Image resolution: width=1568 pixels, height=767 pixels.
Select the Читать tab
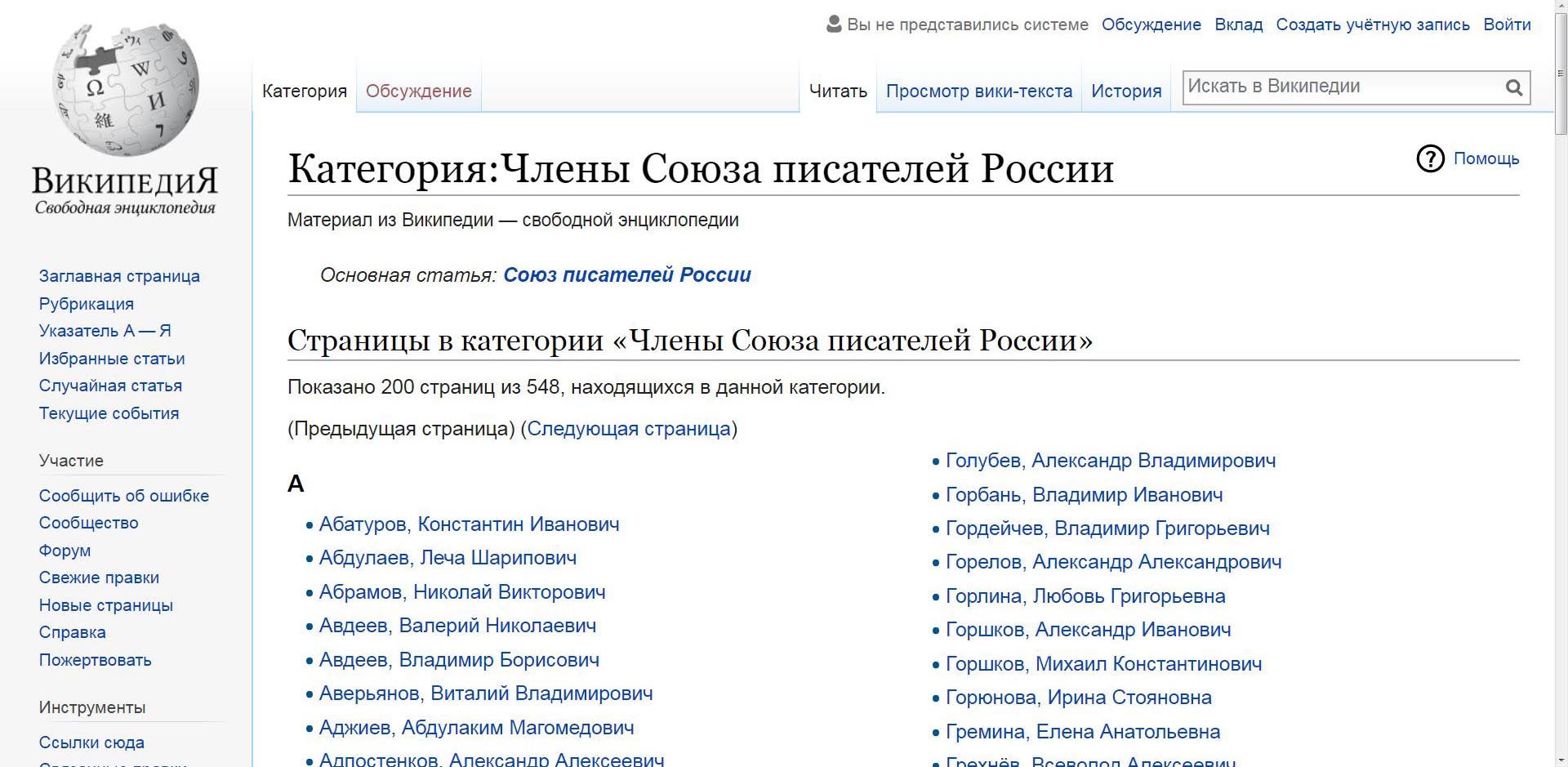pos(838,91)
